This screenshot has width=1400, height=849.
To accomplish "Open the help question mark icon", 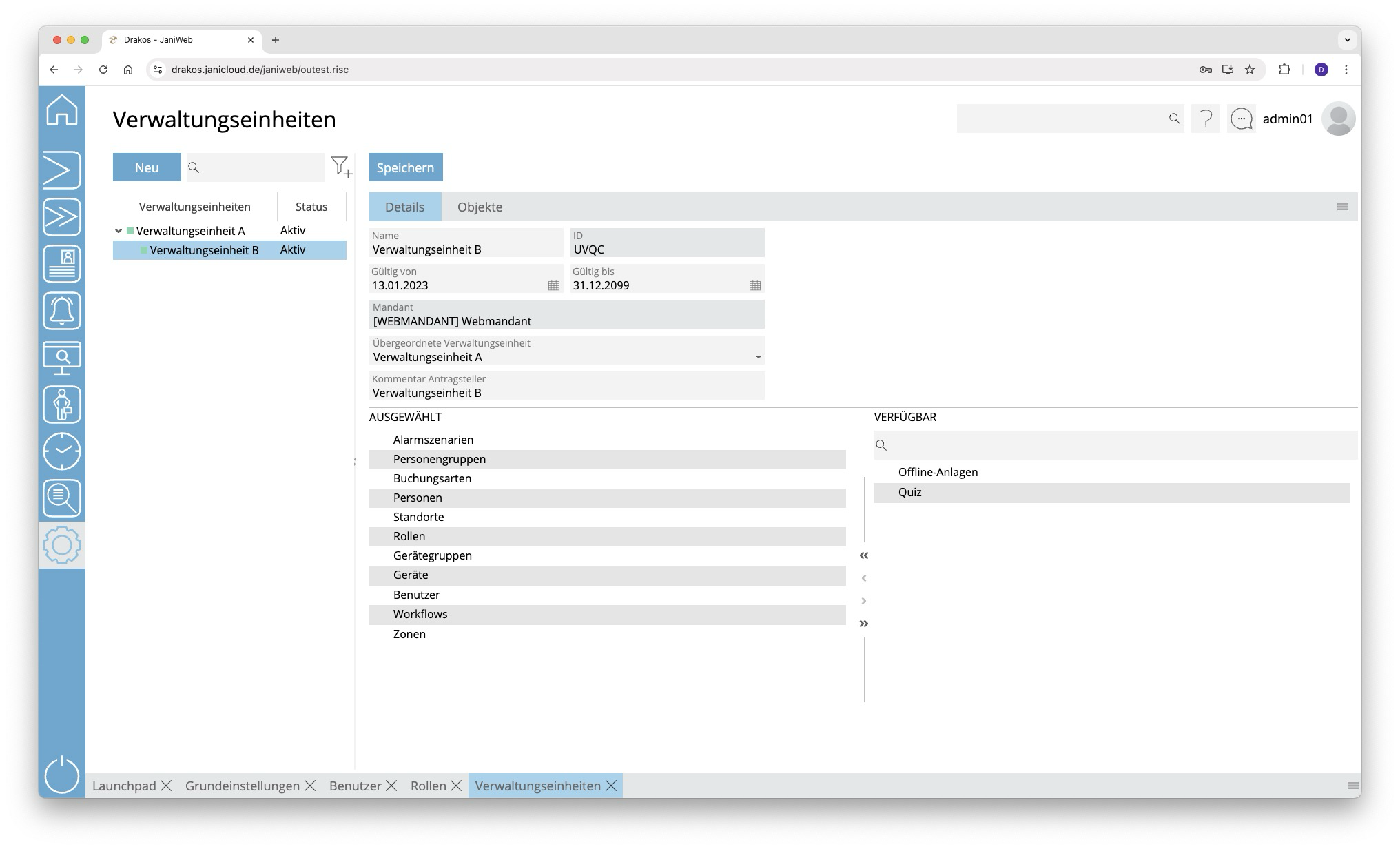I will pyautogui.click(x=1206, y=119).
